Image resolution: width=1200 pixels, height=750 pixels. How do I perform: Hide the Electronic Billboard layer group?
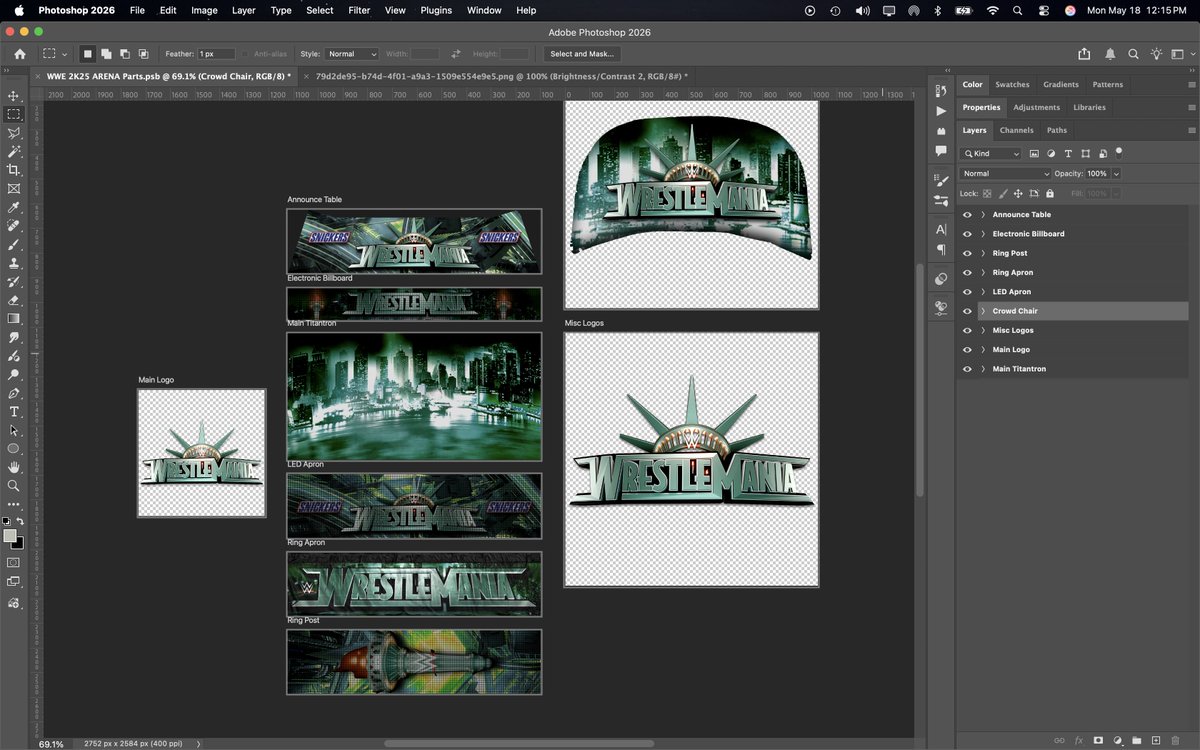tap(967, 234)
